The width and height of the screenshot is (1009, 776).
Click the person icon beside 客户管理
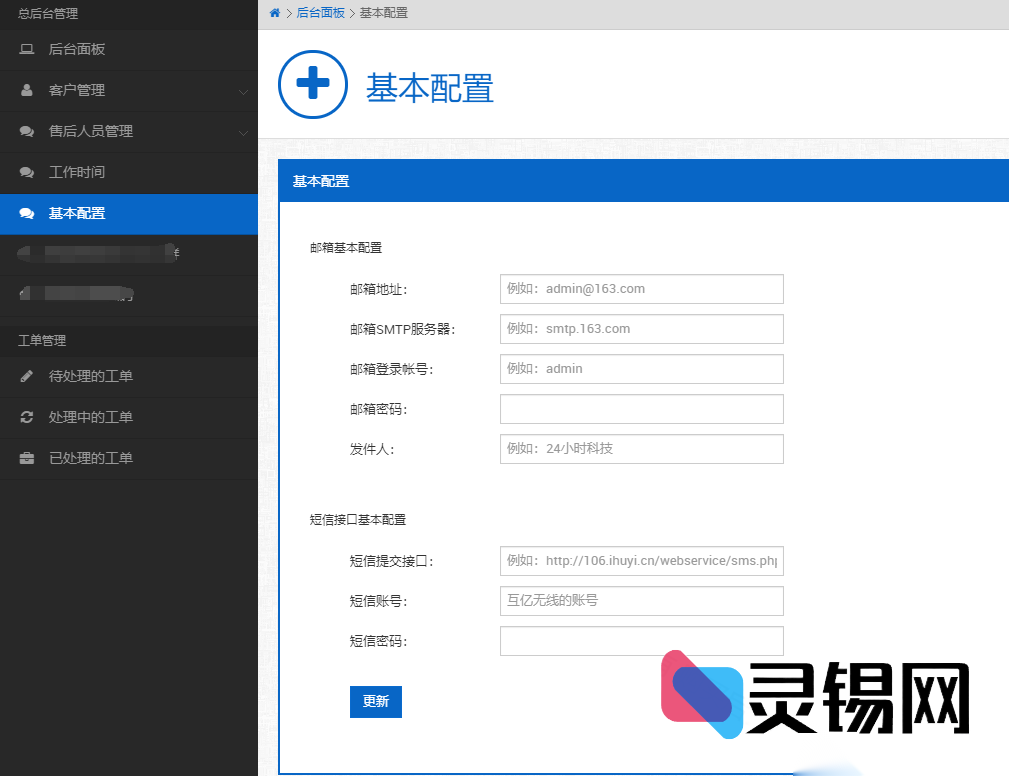pos(24,90)
